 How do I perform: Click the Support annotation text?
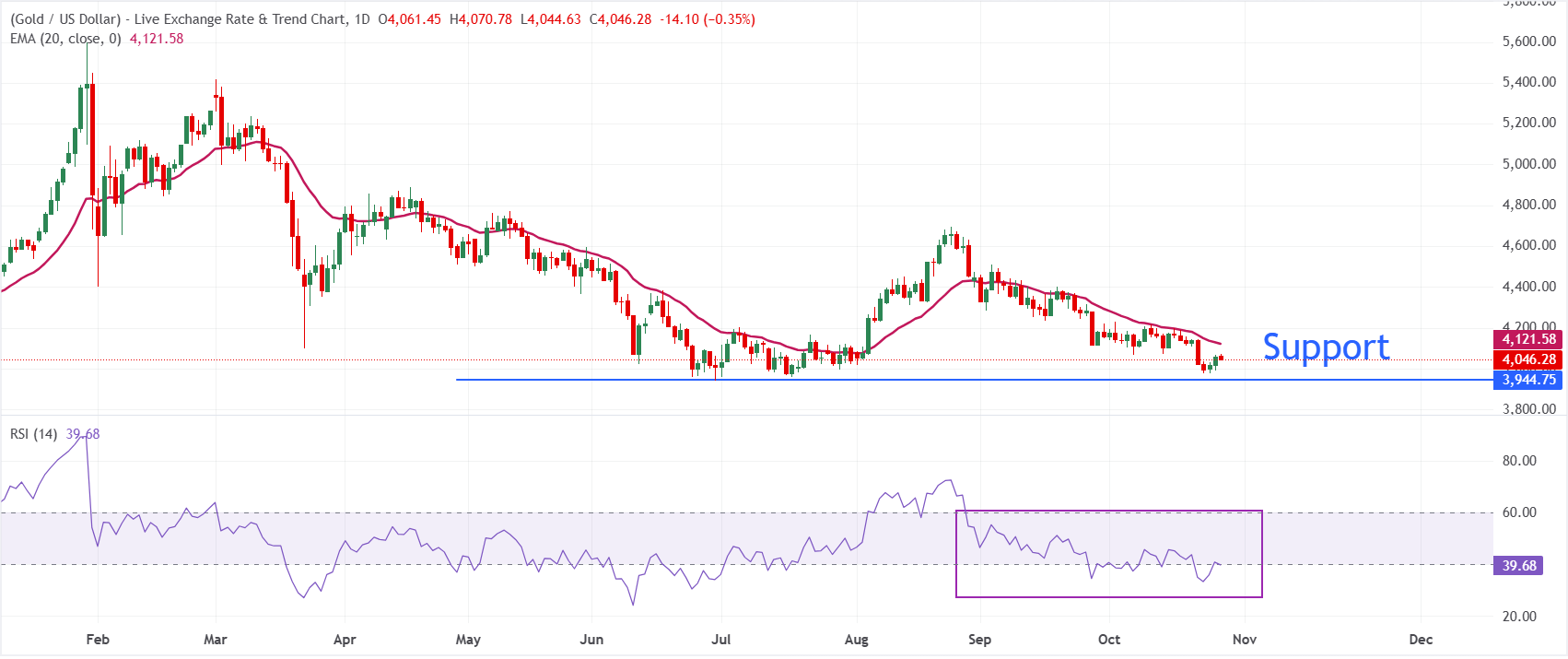[1326, 347]
